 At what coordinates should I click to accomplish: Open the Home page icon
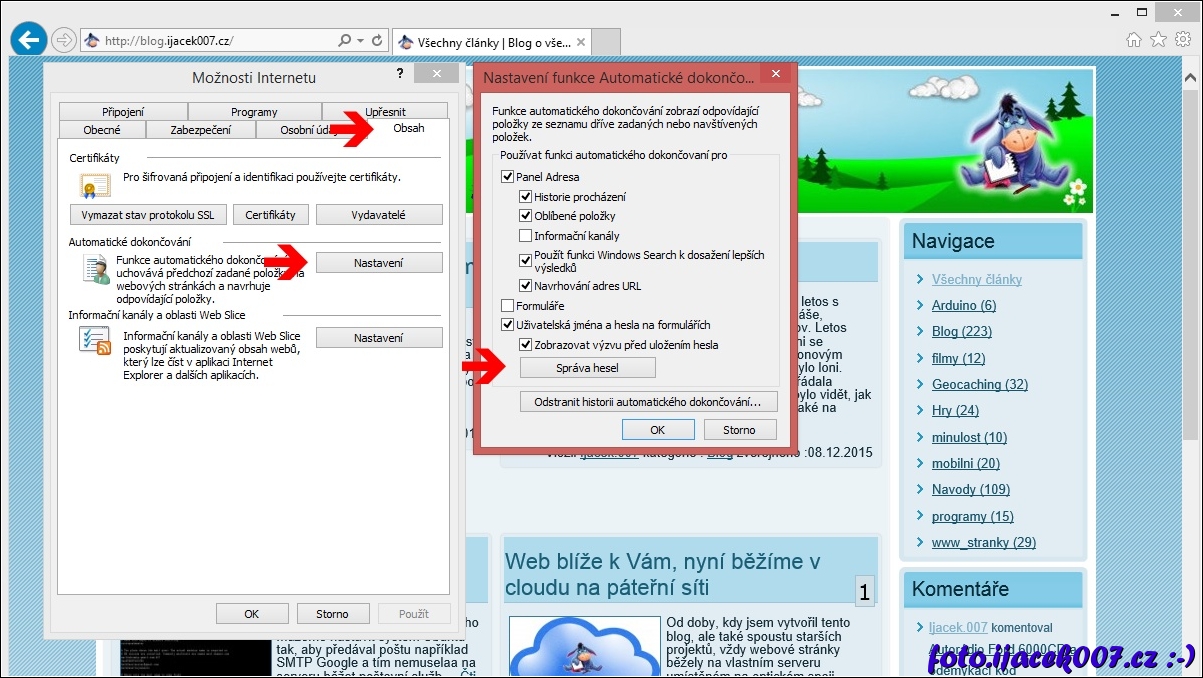click(x=1133, y=40)
